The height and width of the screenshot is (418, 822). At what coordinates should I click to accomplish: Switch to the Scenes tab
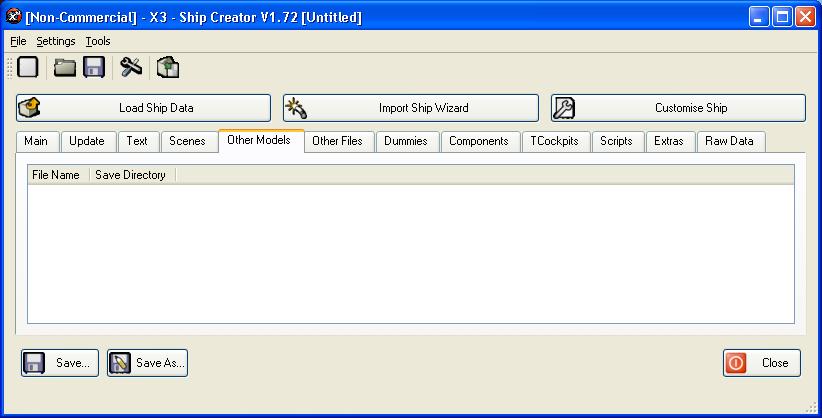(189, 141)
